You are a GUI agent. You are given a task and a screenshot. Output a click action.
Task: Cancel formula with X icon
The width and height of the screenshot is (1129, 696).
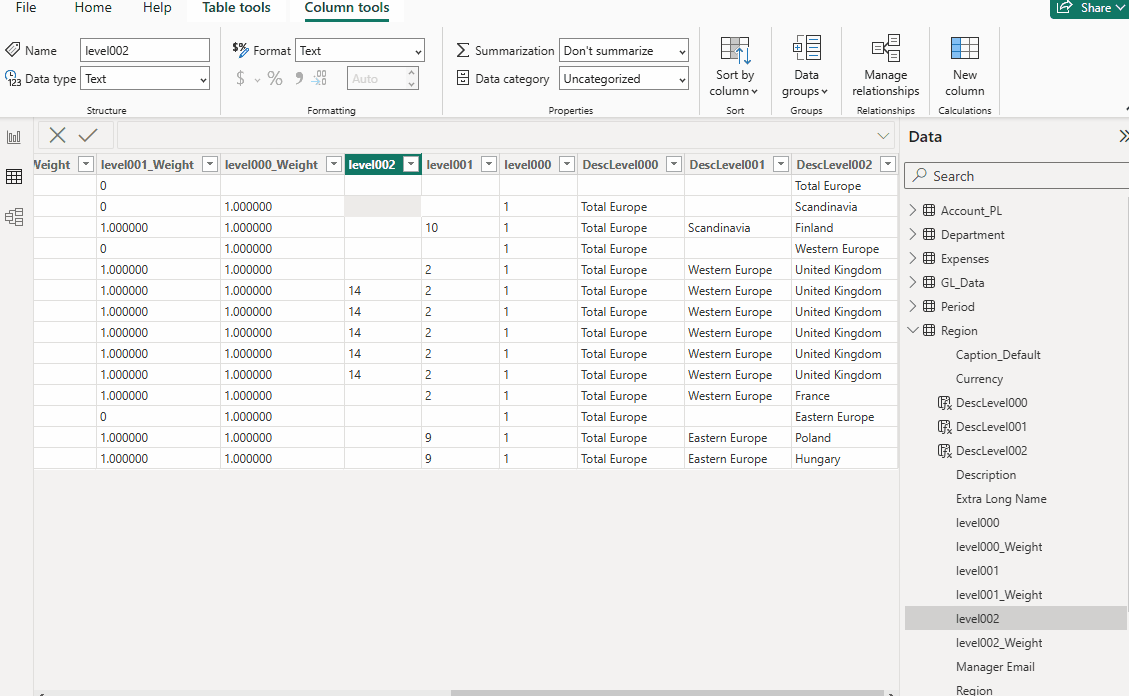(58, 136)
